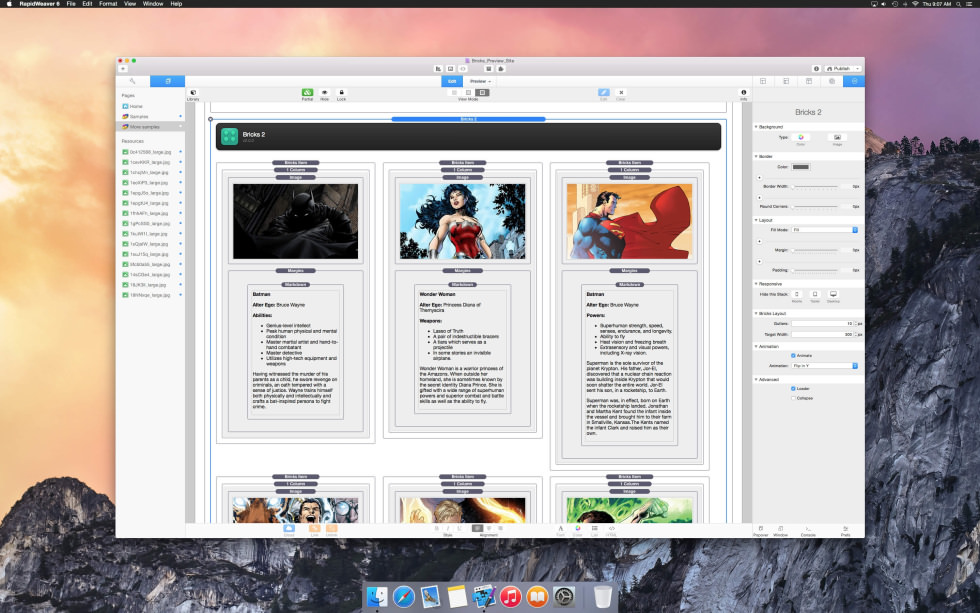
Task: Toggle Hide this Stack on Mobile
Action: (797, 294)
